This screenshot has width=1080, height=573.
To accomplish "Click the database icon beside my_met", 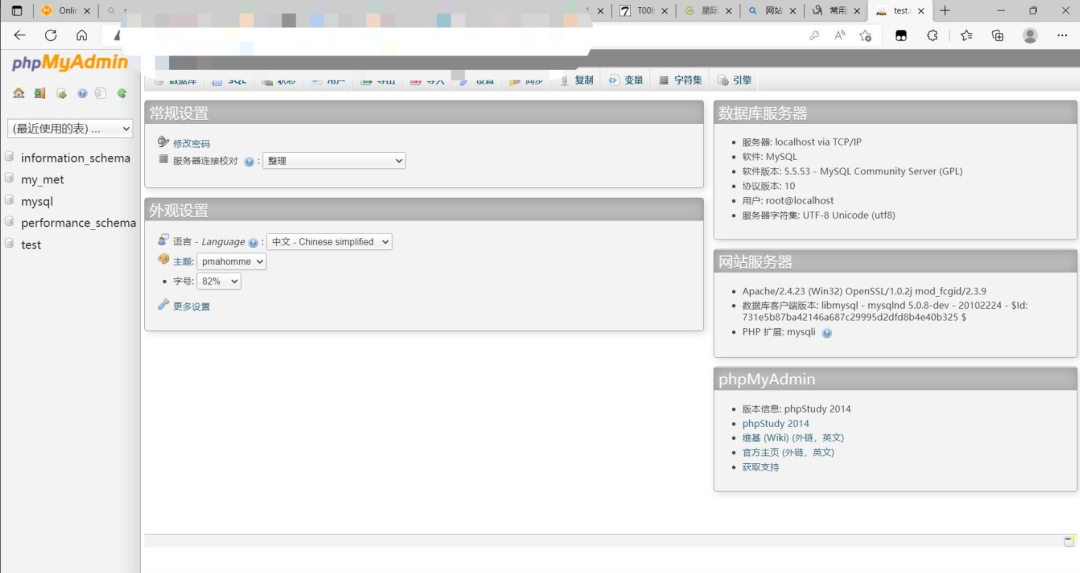I will coord(10,178).
